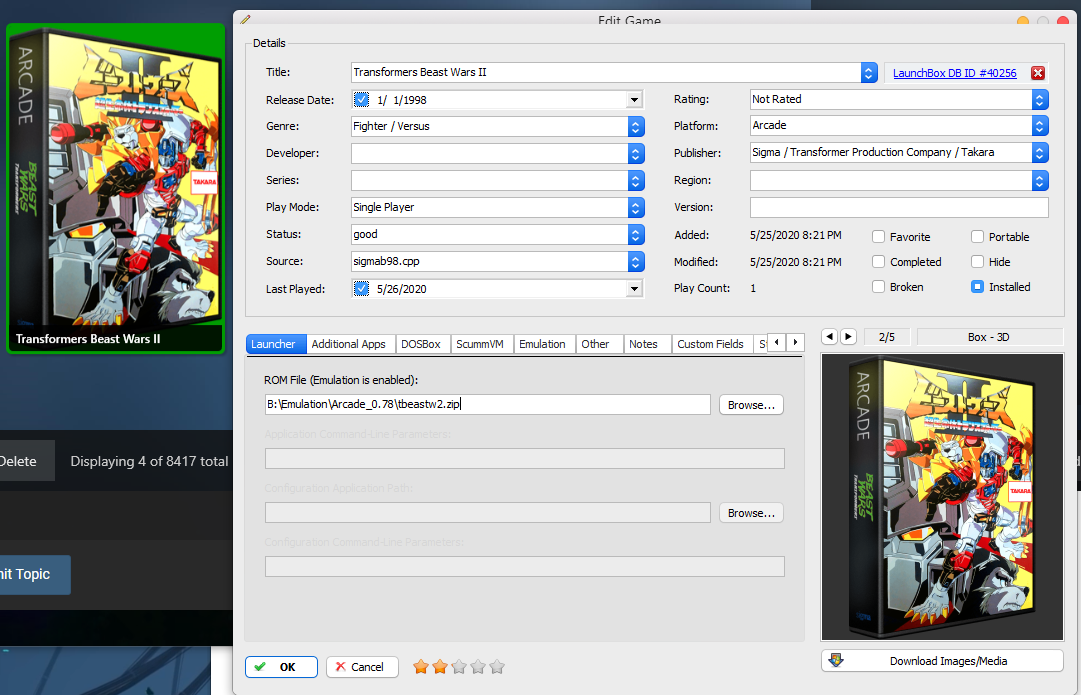Click the Version input field

pyautogui.click(x=899, y=207)
